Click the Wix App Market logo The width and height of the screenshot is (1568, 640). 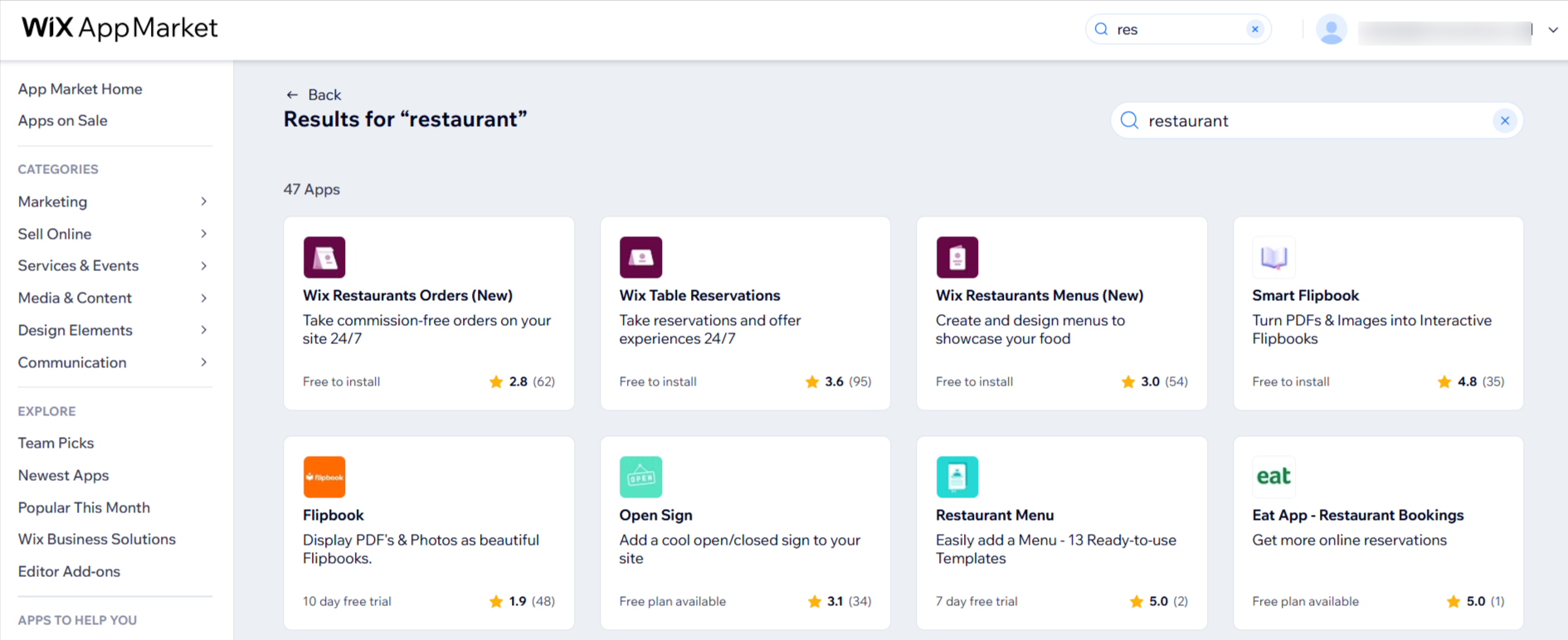(x=119, y=28)
